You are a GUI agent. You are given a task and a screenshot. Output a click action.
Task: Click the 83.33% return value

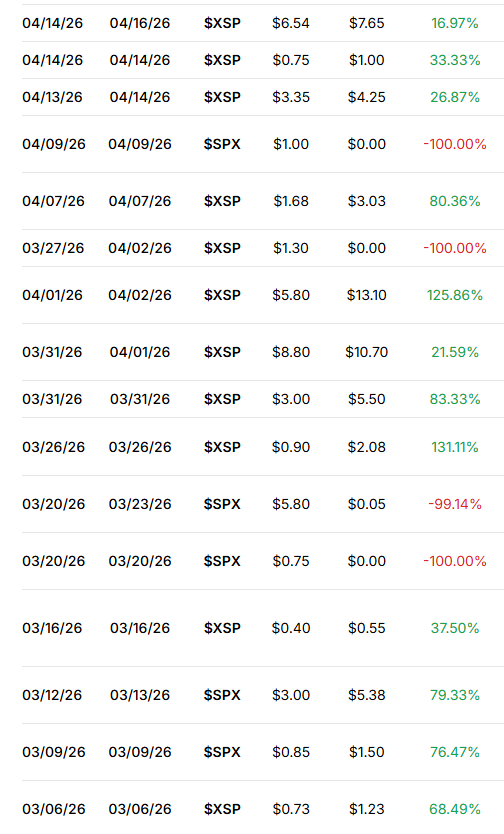[x=455, y=399]
